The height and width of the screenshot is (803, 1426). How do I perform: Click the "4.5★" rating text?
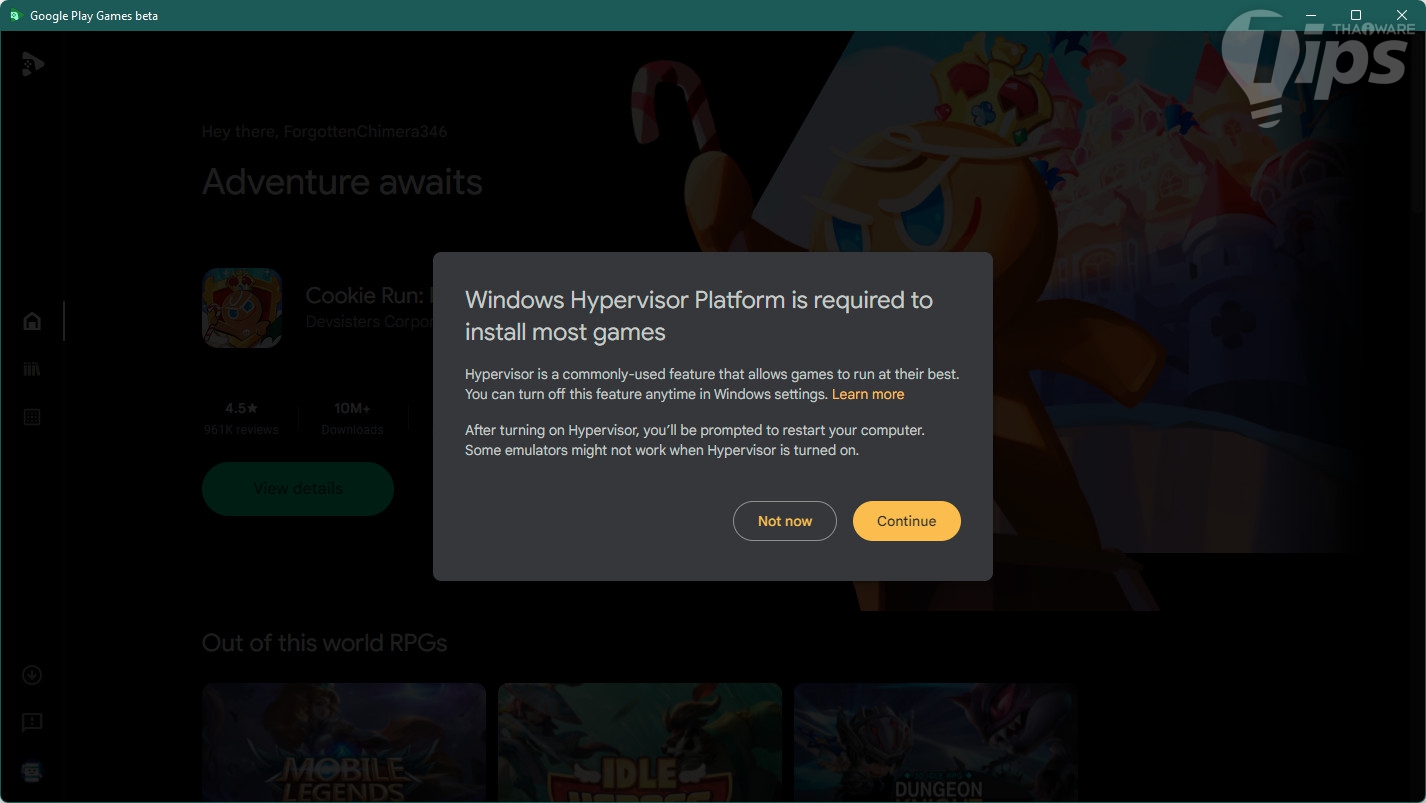tap(242, 408)
